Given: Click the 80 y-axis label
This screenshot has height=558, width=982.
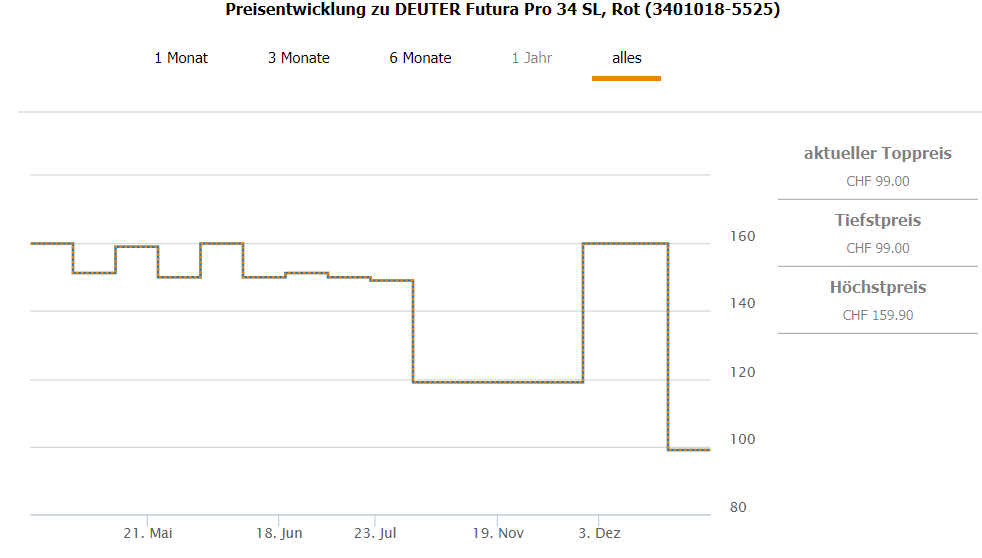Looking at the screenshot, I should (738, 507).
